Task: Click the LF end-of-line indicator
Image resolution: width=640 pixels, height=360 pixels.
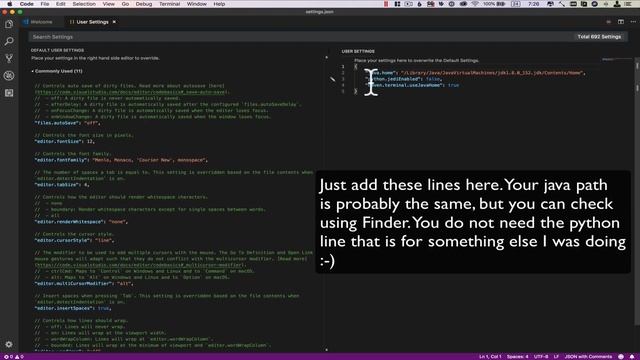Action: [556, 357]
